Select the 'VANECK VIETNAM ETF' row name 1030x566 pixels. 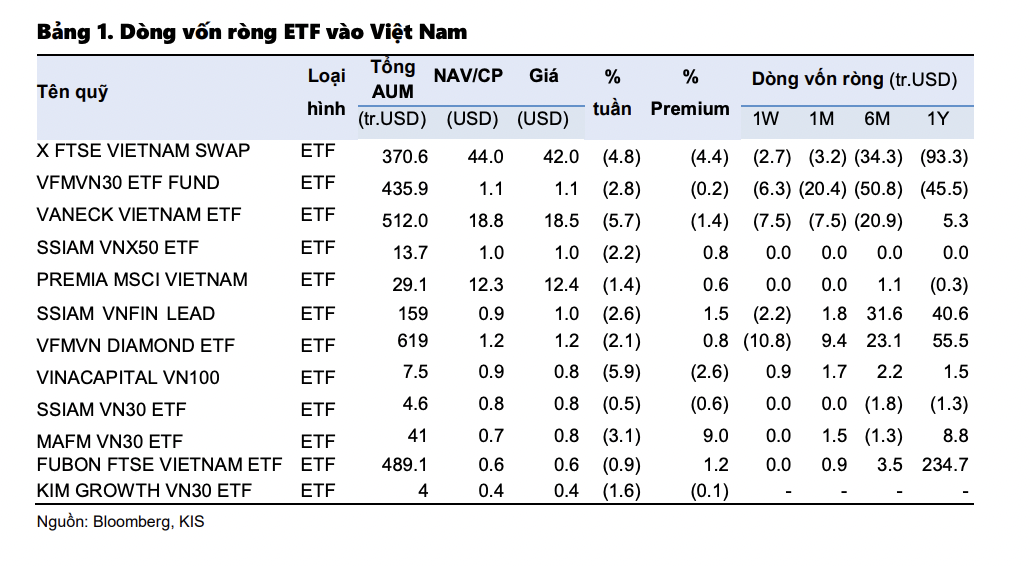(139, 215)
